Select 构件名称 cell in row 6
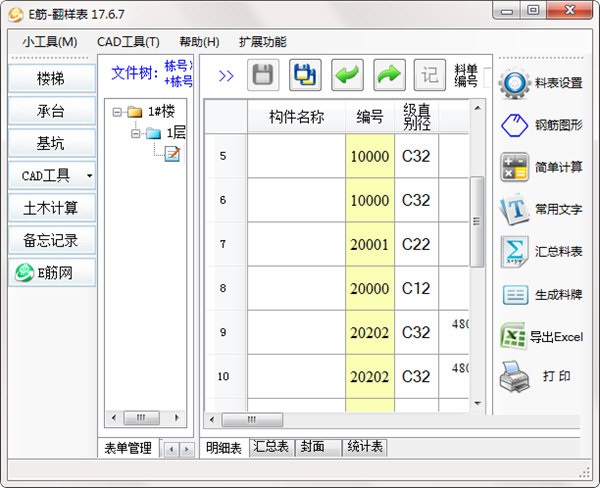Viewport: 600px width, 488px height. [x=297, y=200]
